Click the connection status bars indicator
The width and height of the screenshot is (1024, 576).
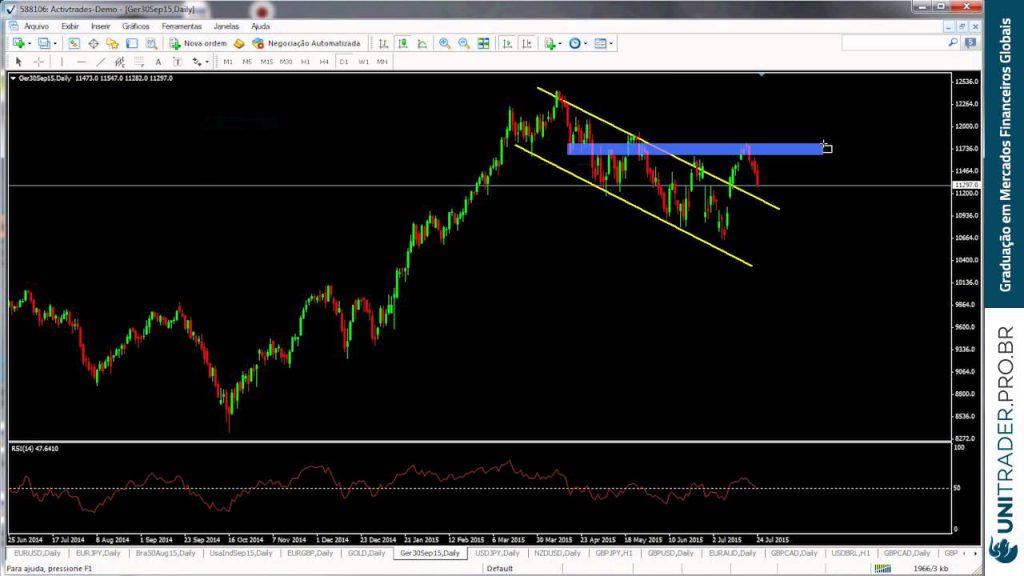(x=882, y=569)
